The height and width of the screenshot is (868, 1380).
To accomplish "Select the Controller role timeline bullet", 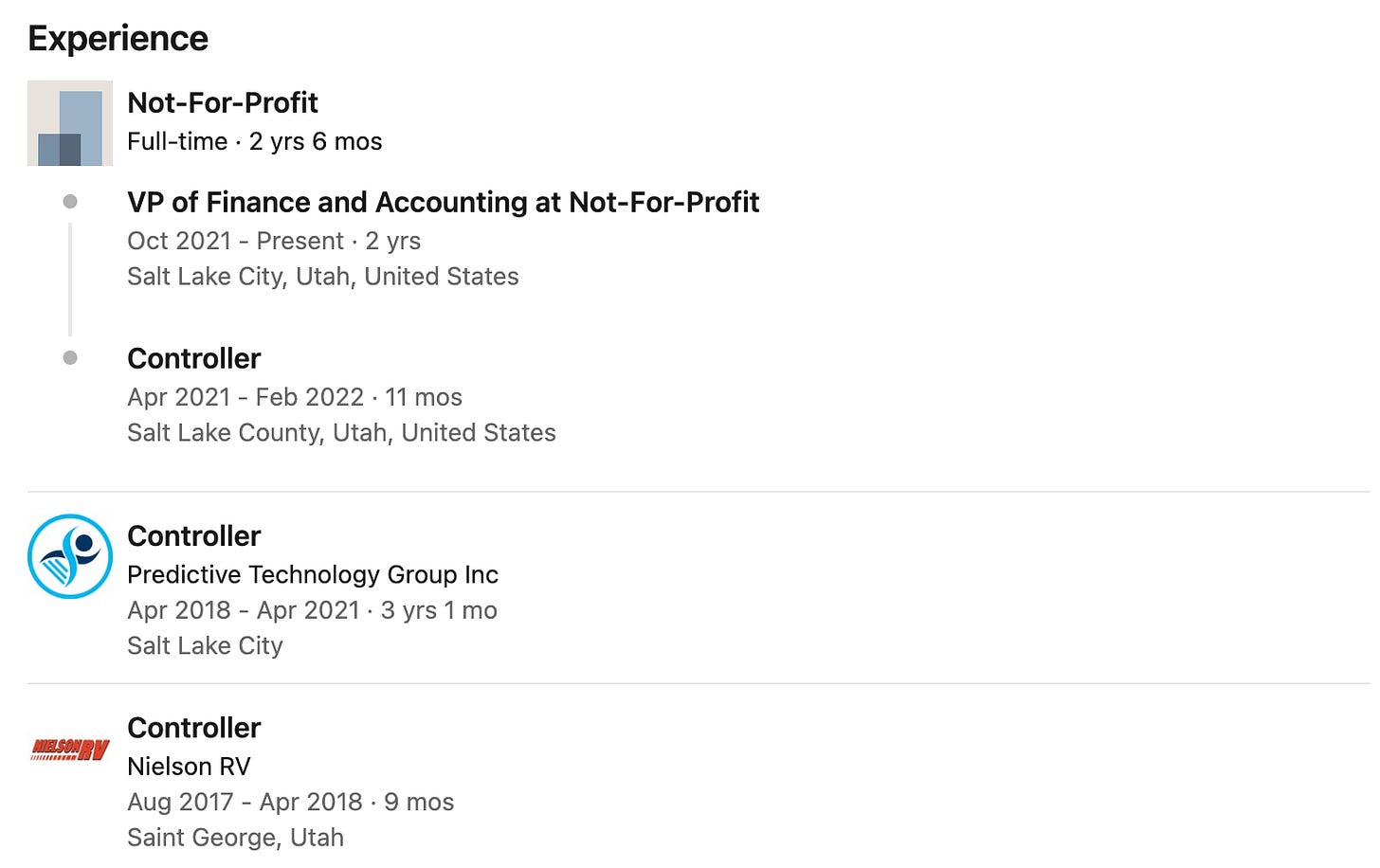I will tap(70, 357).
